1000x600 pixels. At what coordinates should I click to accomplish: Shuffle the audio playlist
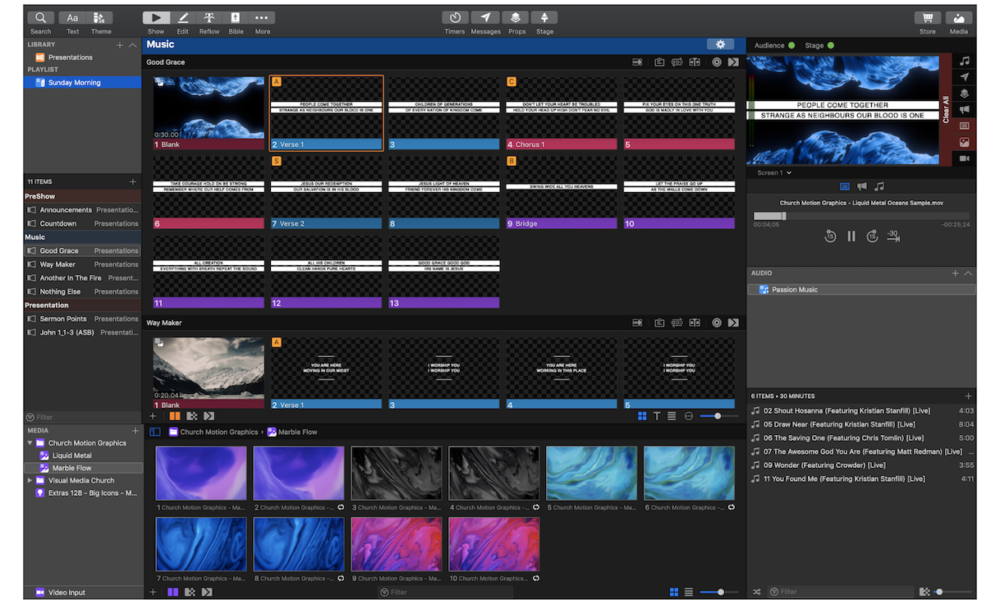756,592
